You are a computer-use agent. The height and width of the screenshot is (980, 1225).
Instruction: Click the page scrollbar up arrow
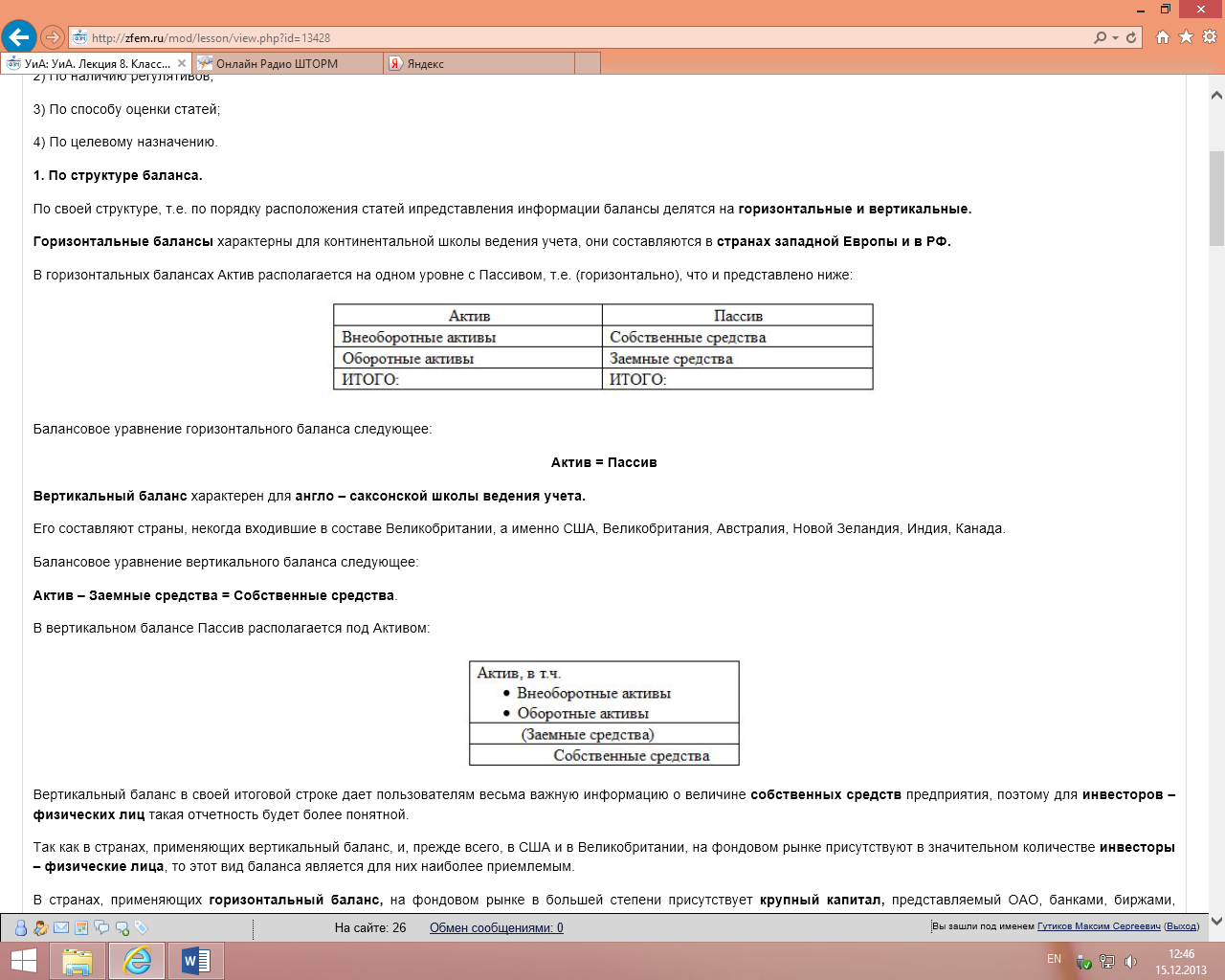[1216, 95]
